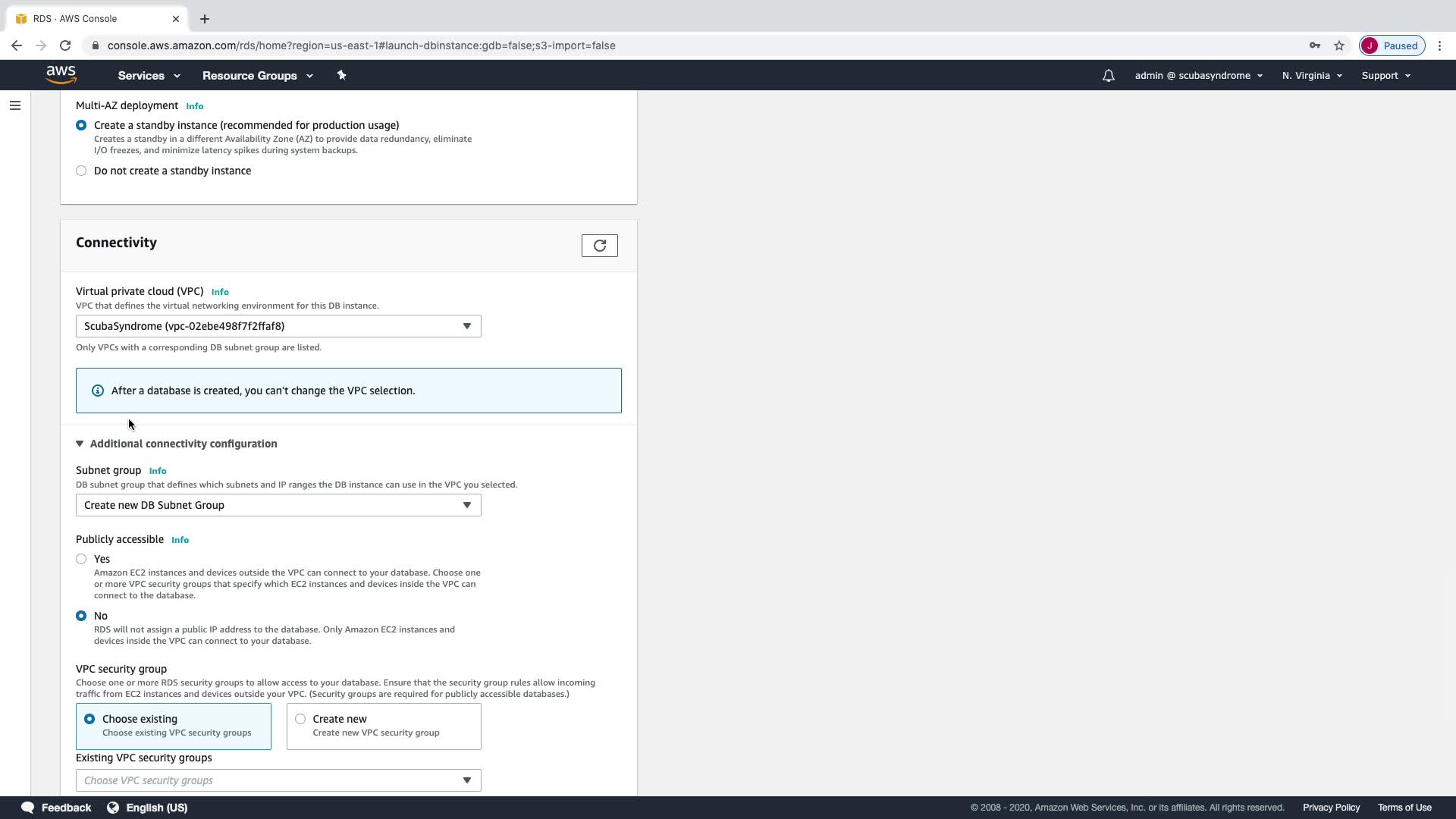The height and width of the screenshot is (819, 1456).
Task: Open the Resource Groups menu
Action: [x=257, y=76]
